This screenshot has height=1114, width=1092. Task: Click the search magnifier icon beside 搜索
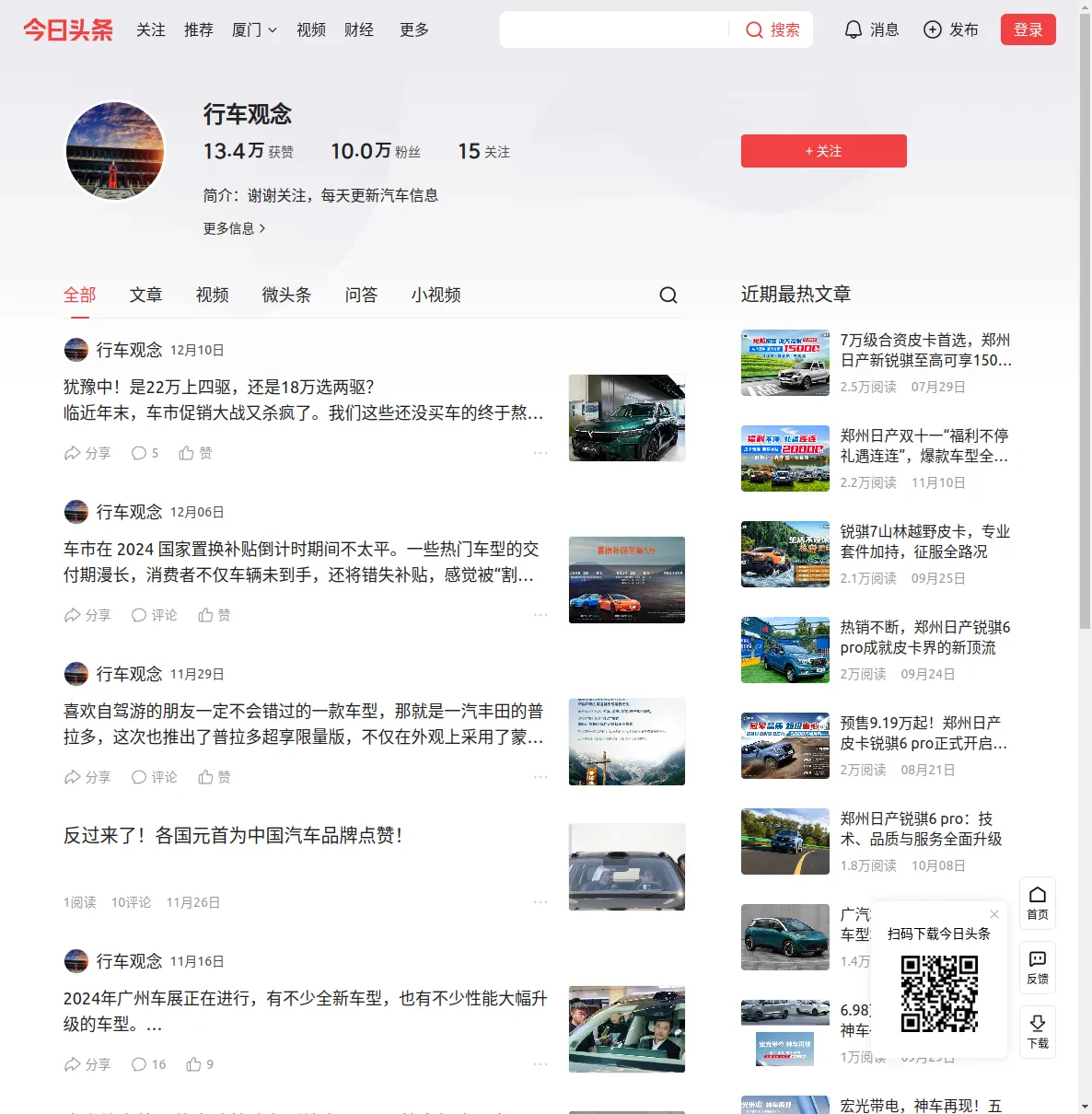click(754, 30)
